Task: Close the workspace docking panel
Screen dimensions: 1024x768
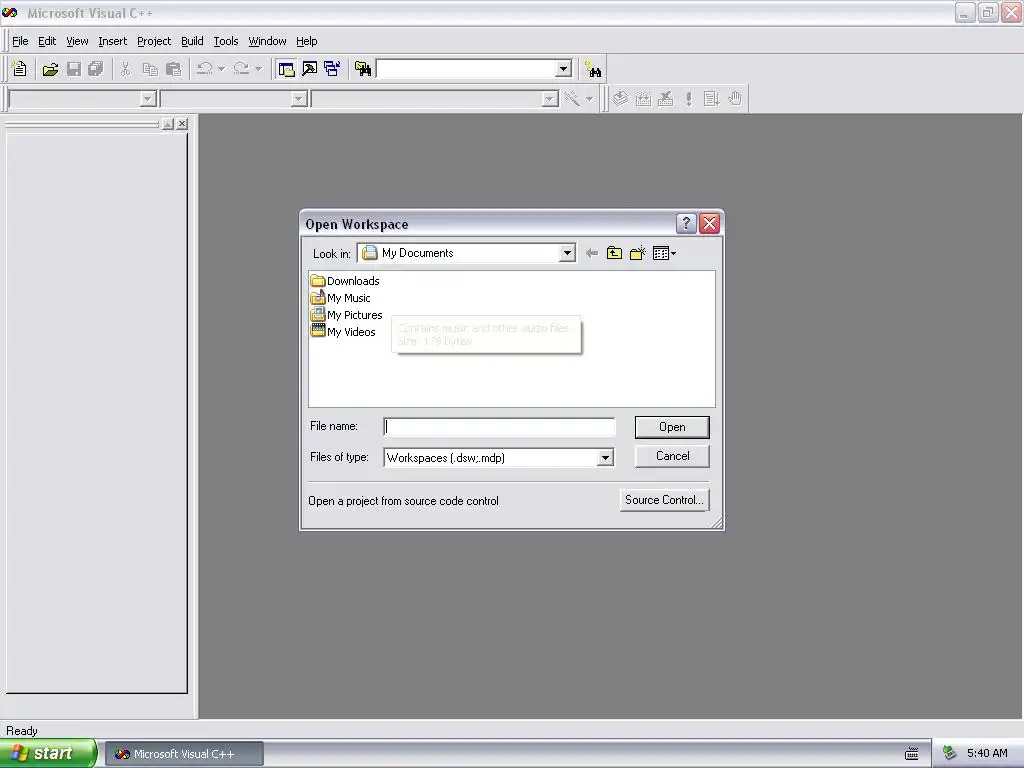Action: pyautogui.click(x=182, y=123)
